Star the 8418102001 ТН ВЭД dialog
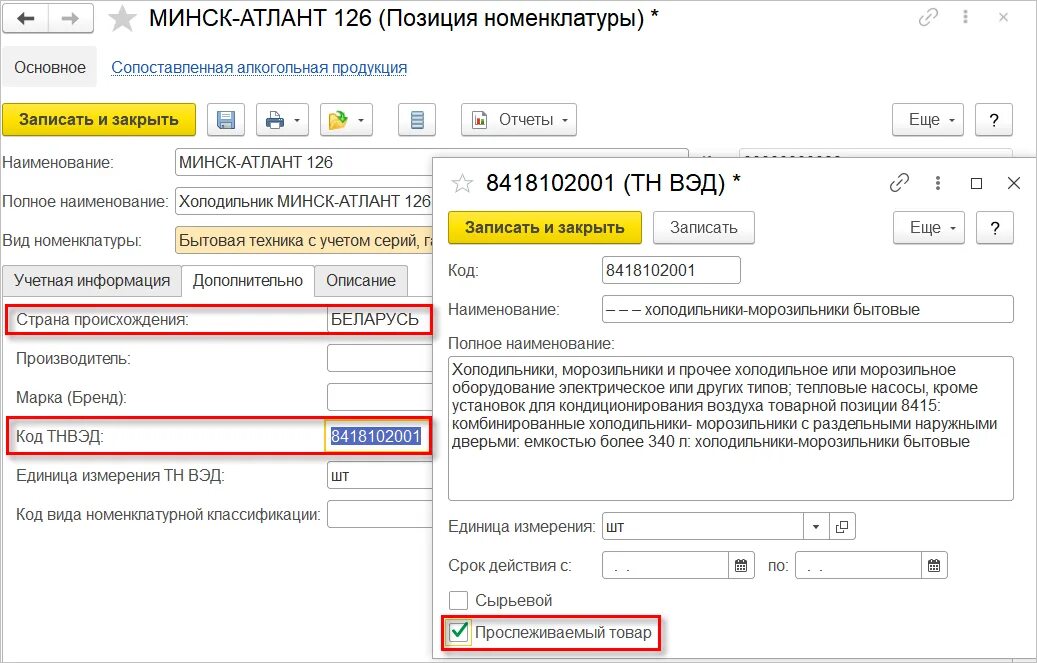1037x663 pixels. [462, 183]
